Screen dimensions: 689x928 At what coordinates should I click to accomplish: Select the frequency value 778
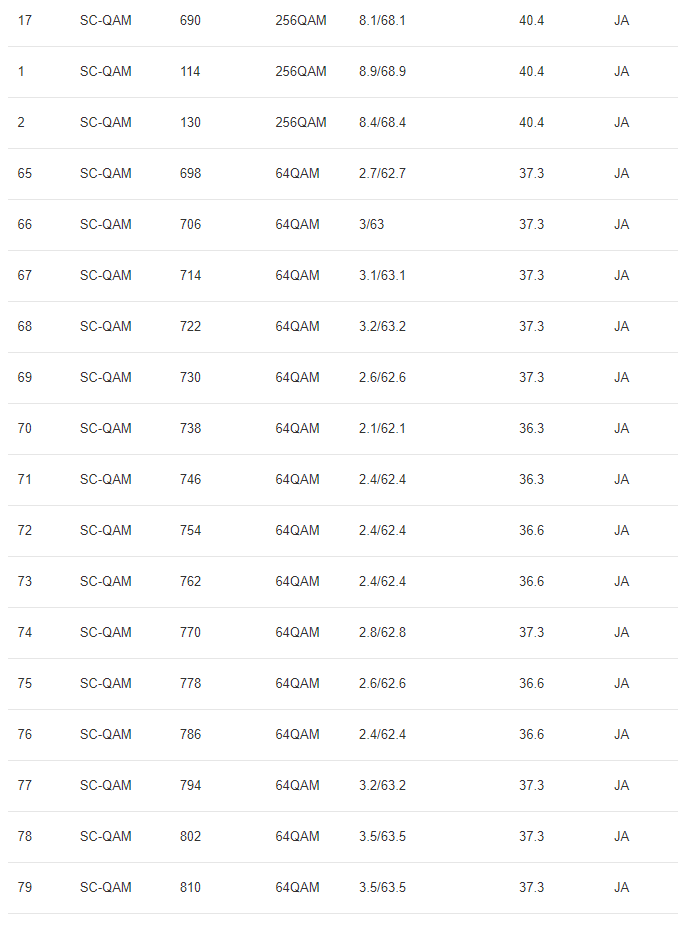[190, 683]
